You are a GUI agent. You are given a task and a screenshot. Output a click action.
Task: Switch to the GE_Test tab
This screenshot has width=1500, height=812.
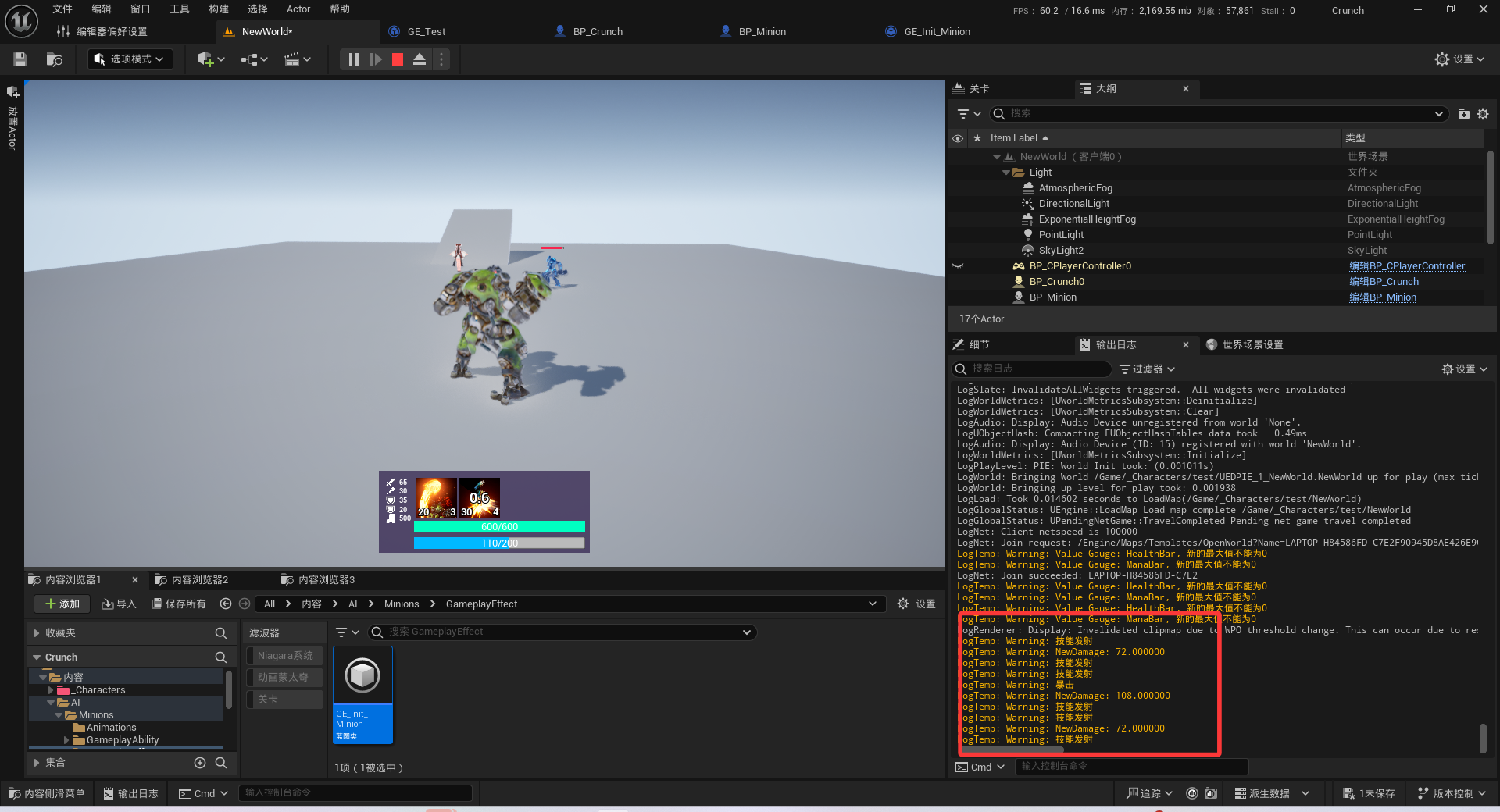point(427,32)
